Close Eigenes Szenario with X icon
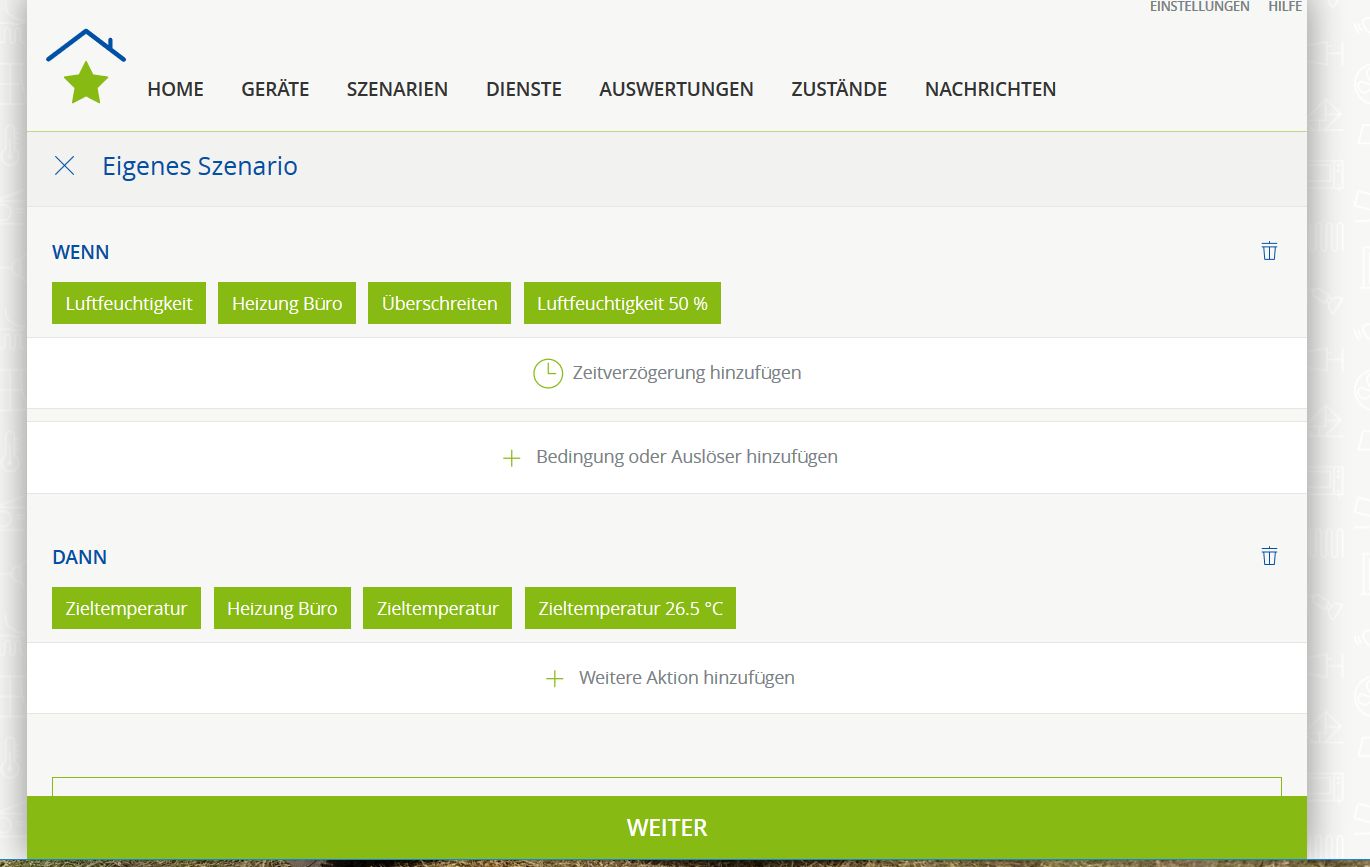This screenshot has width=1370, height=867. pyautogui.click(x=64, y=166)
